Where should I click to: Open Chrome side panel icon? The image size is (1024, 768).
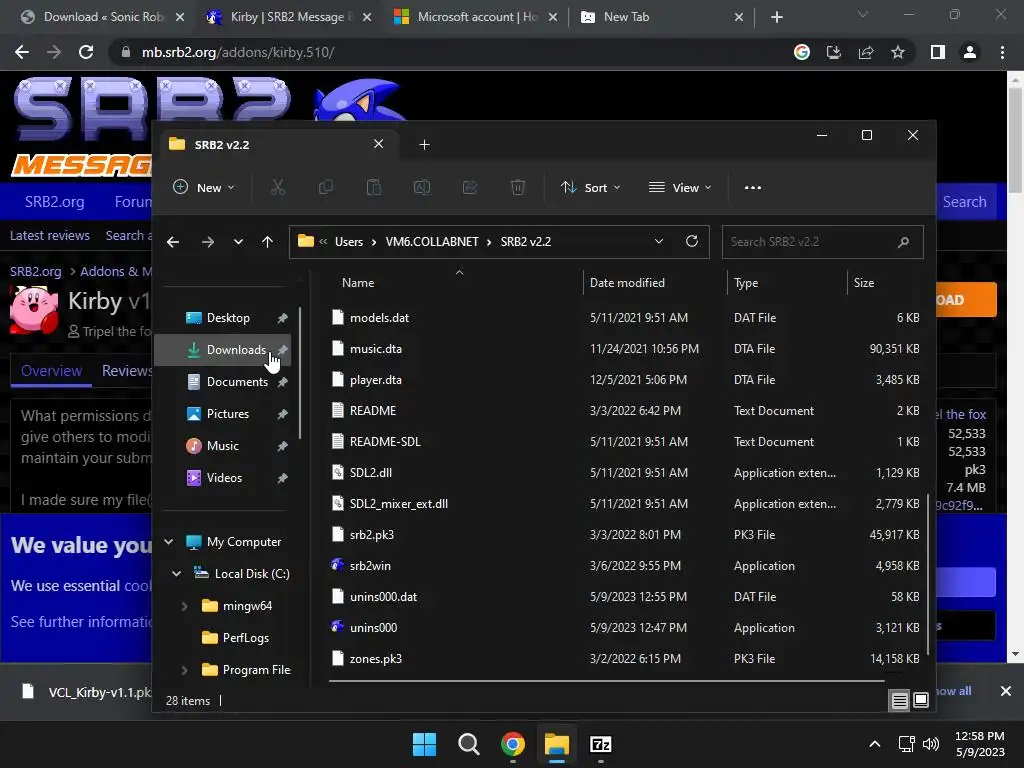pos(938,52)
